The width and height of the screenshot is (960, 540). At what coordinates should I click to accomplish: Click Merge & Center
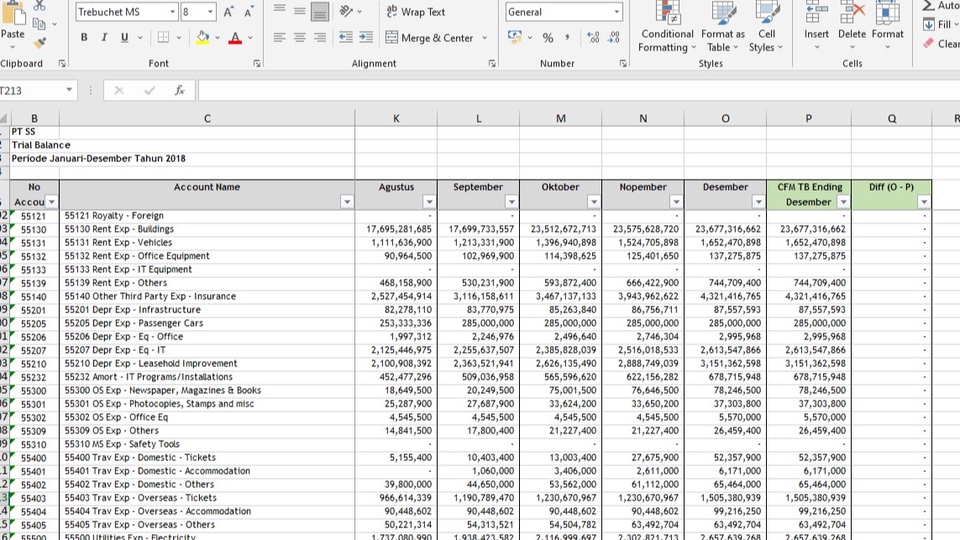(430, 38)
